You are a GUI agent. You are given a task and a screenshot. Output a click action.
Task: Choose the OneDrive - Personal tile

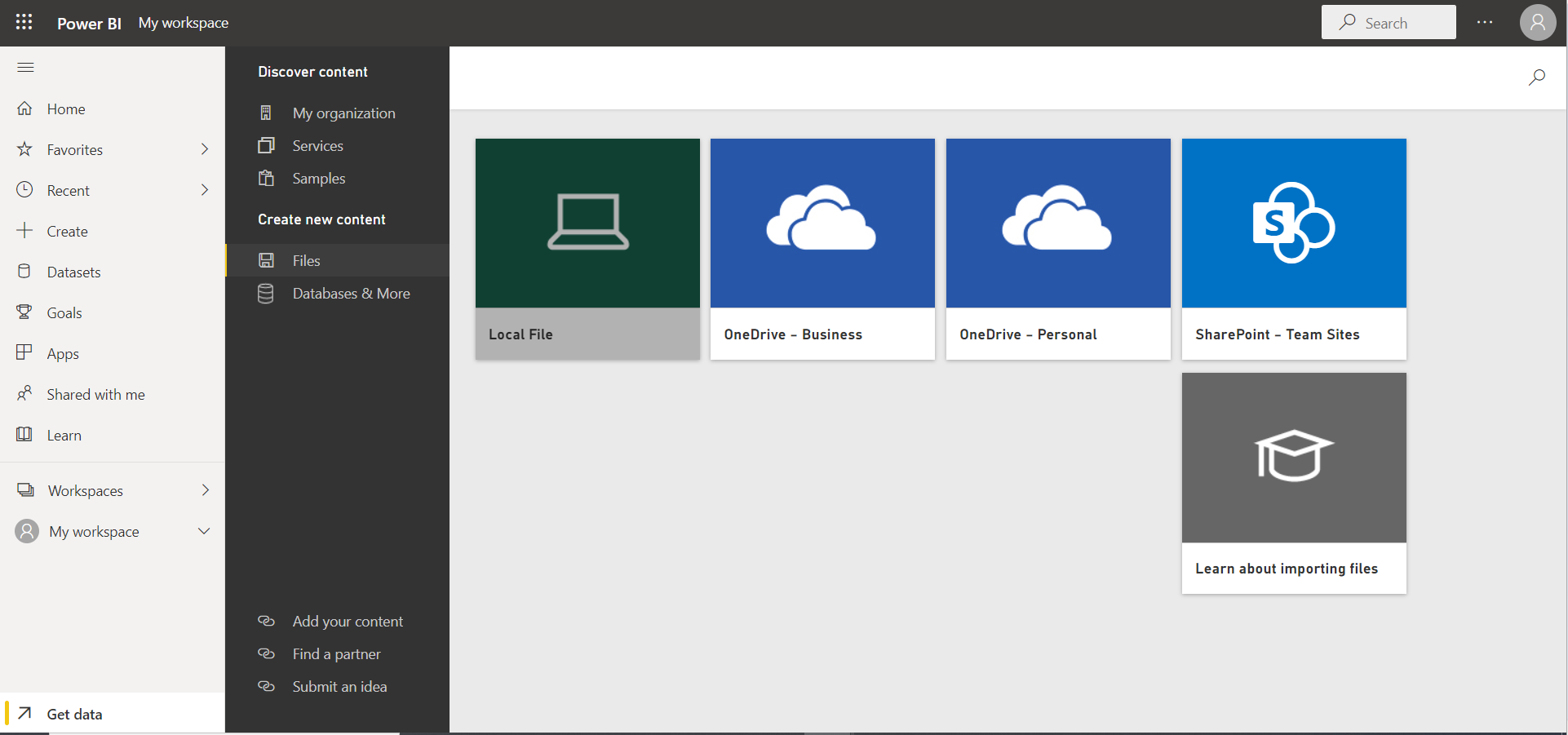[1058, 249]
